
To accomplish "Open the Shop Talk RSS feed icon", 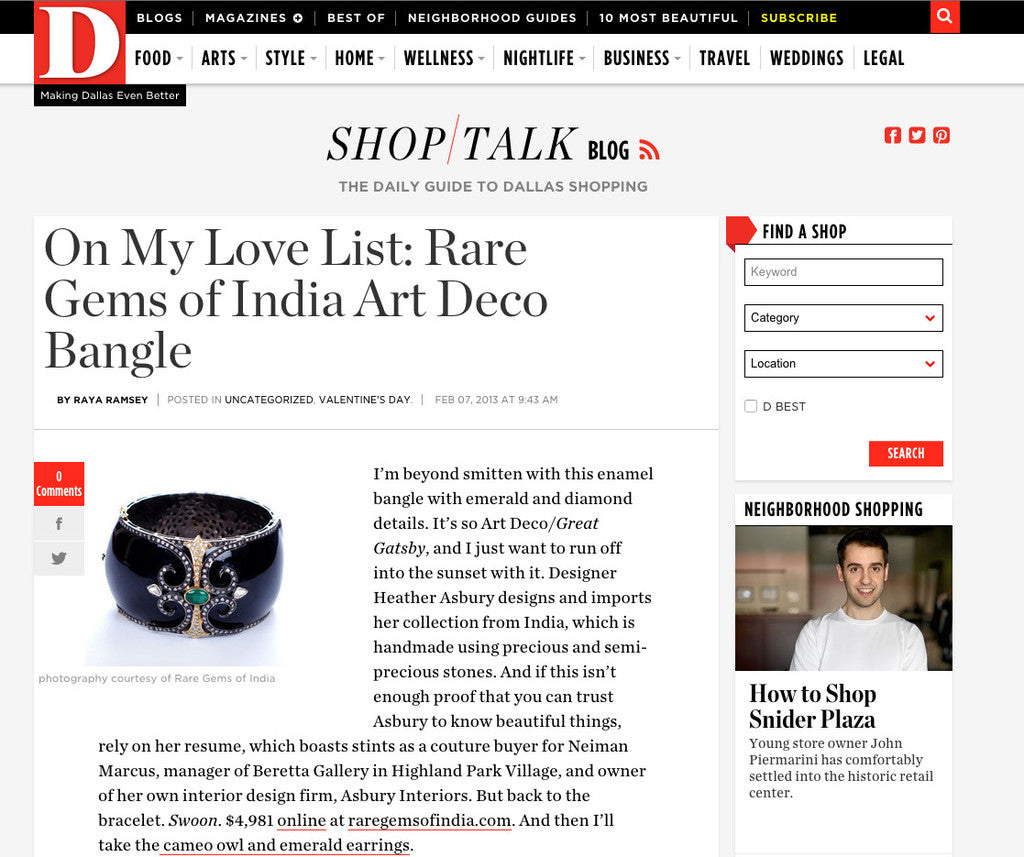I will [649, 150].
